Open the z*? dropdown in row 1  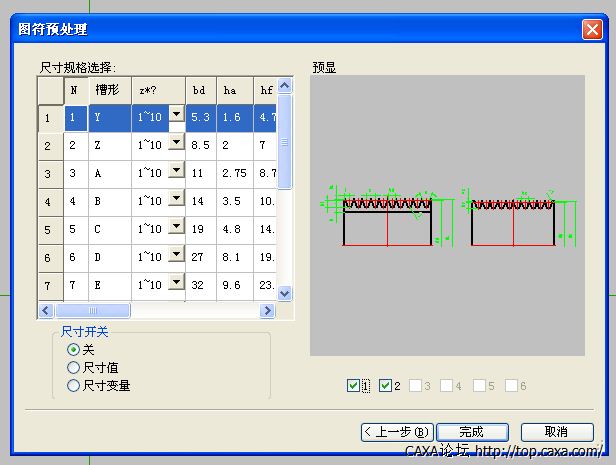(176, 116)
